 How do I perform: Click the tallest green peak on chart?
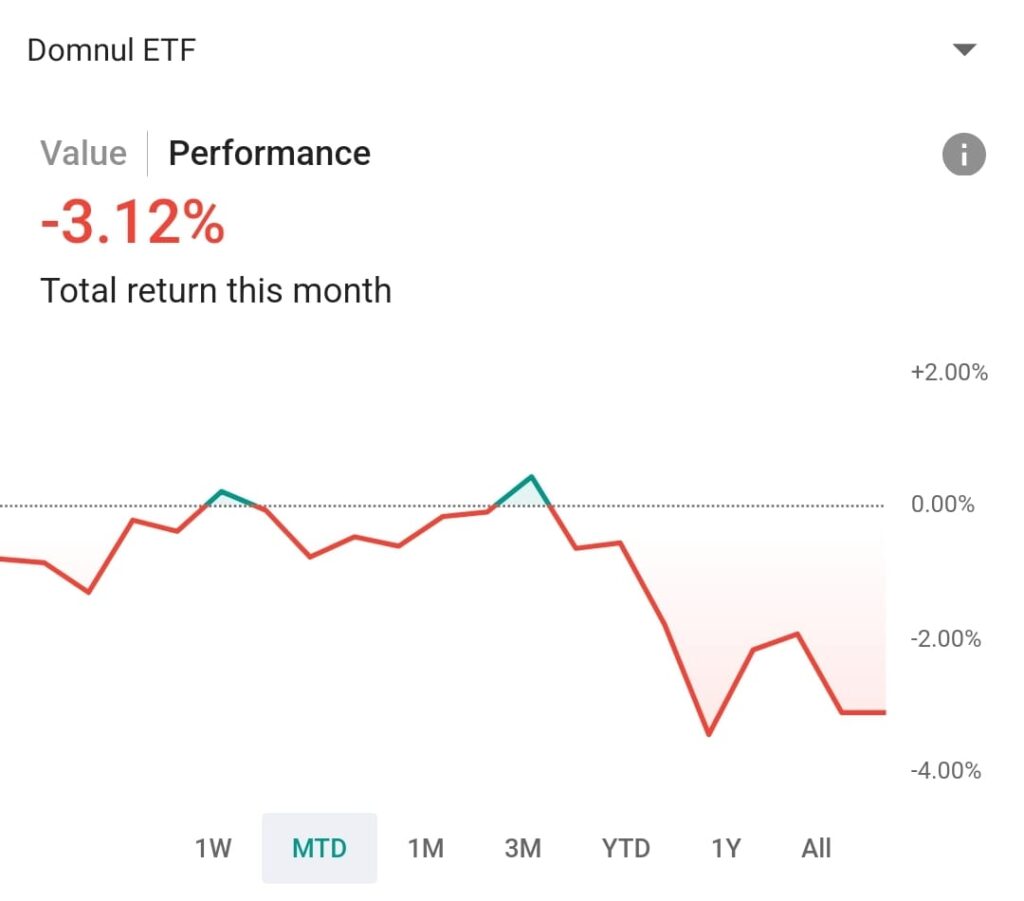tap(531, 476)
